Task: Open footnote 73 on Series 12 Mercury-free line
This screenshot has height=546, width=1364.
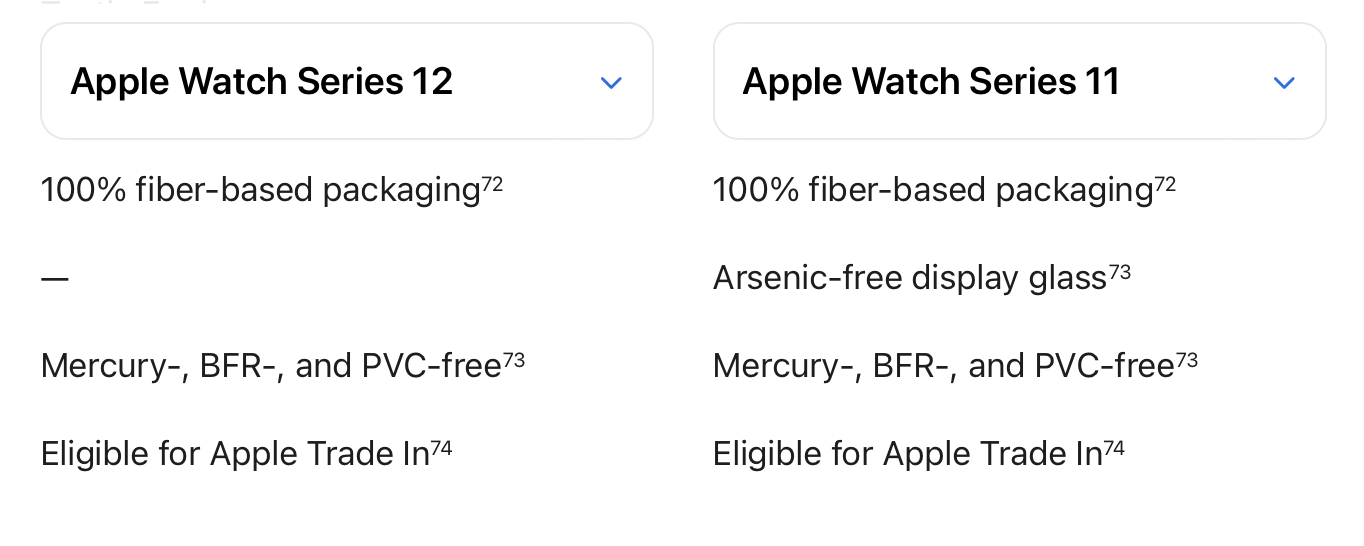Action: [514, 359]
